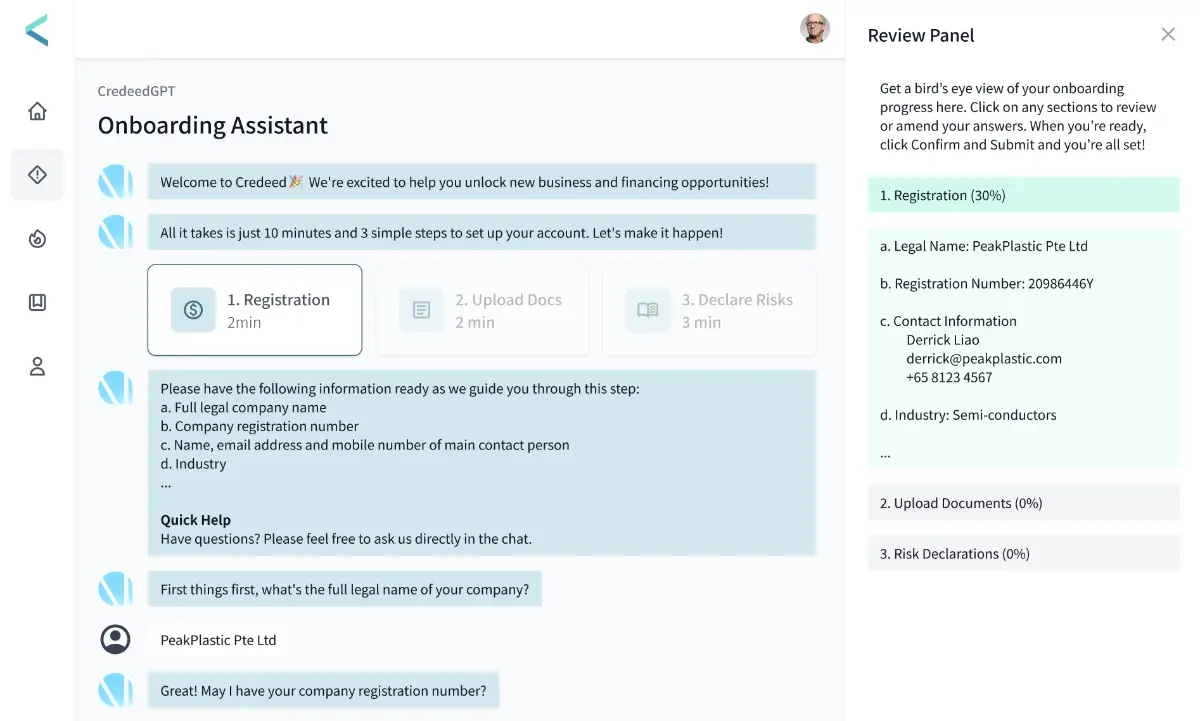Screen dimensions: 1200x721
Task: Collapse the 1. Registration (30%) section
Action: [1024, 195]
